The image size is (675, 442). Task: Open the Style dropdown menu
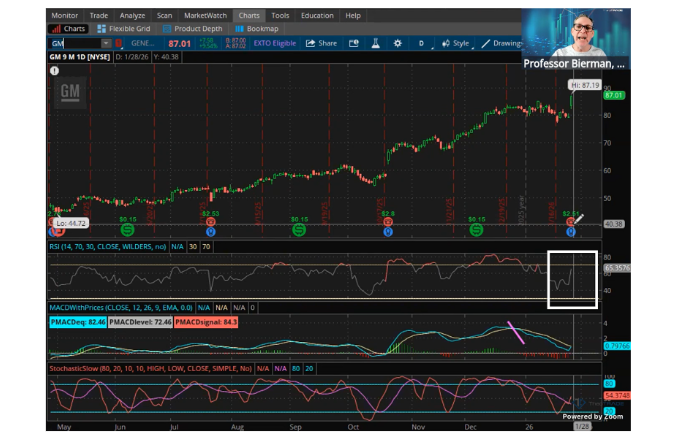pyautogui.click(x=456, y=44)
